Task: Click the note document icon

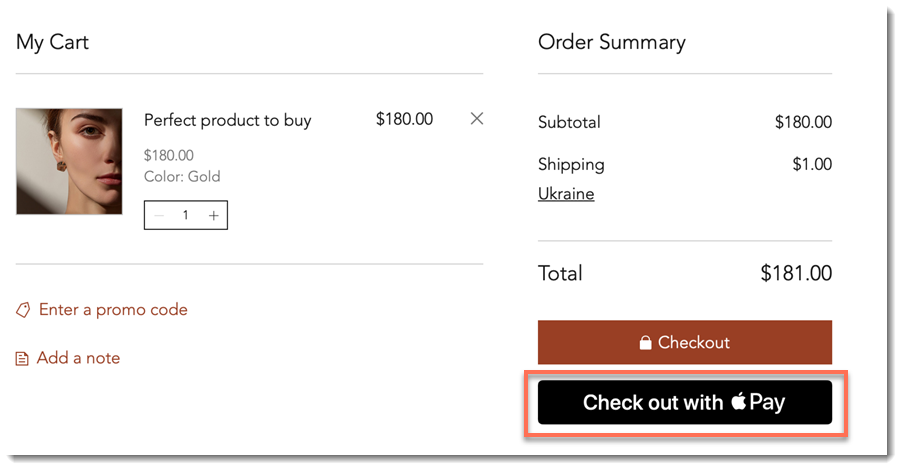Action: pos(22,359)
